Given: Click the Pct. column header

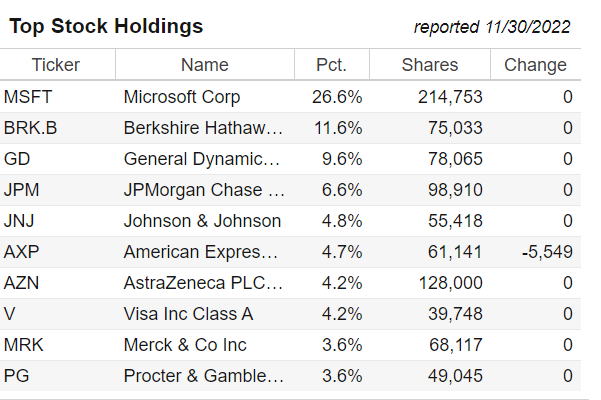Looking at the screenshot, I should (331, 65).
